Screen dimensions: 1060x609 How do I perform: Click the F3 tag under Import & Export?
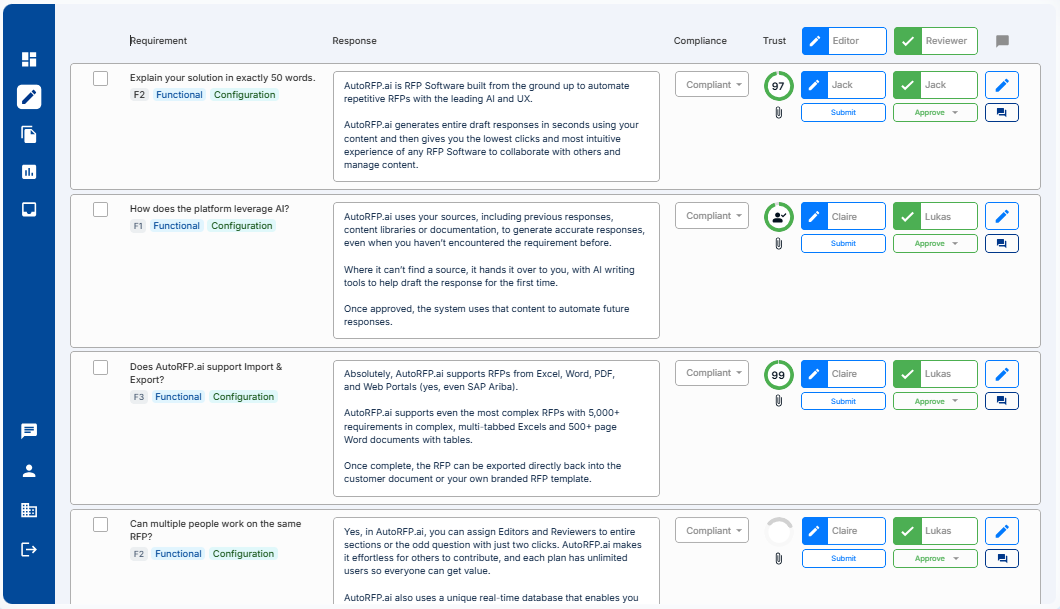(139, 397)
